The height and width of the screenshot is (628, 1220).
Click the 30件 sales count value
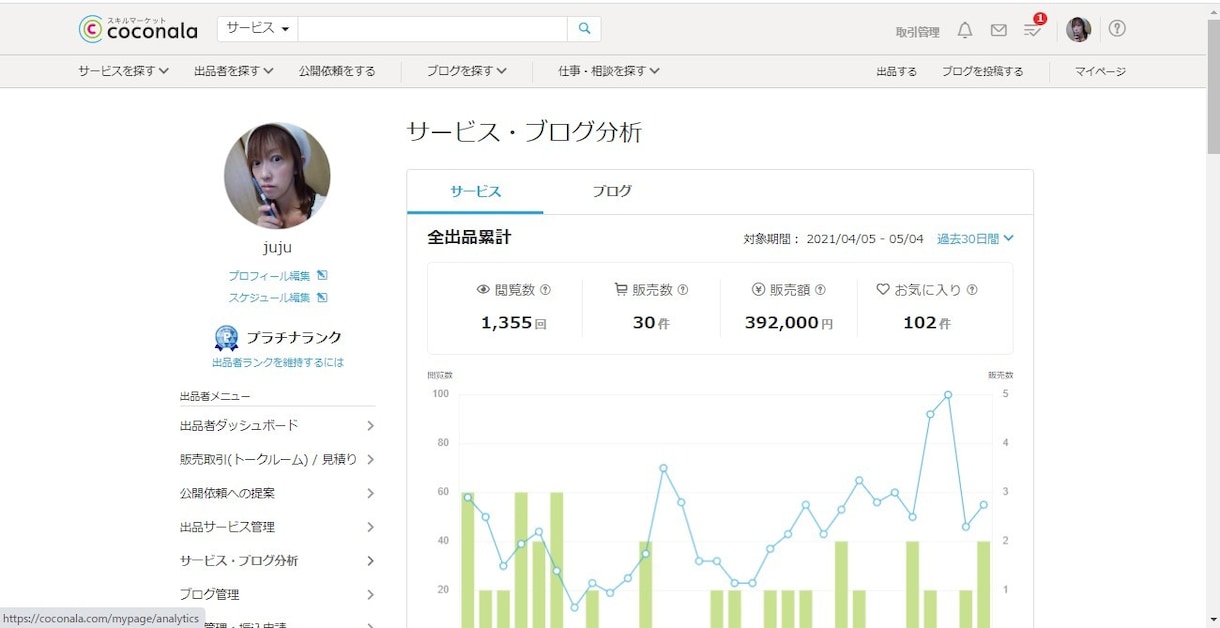click(651, 323)
